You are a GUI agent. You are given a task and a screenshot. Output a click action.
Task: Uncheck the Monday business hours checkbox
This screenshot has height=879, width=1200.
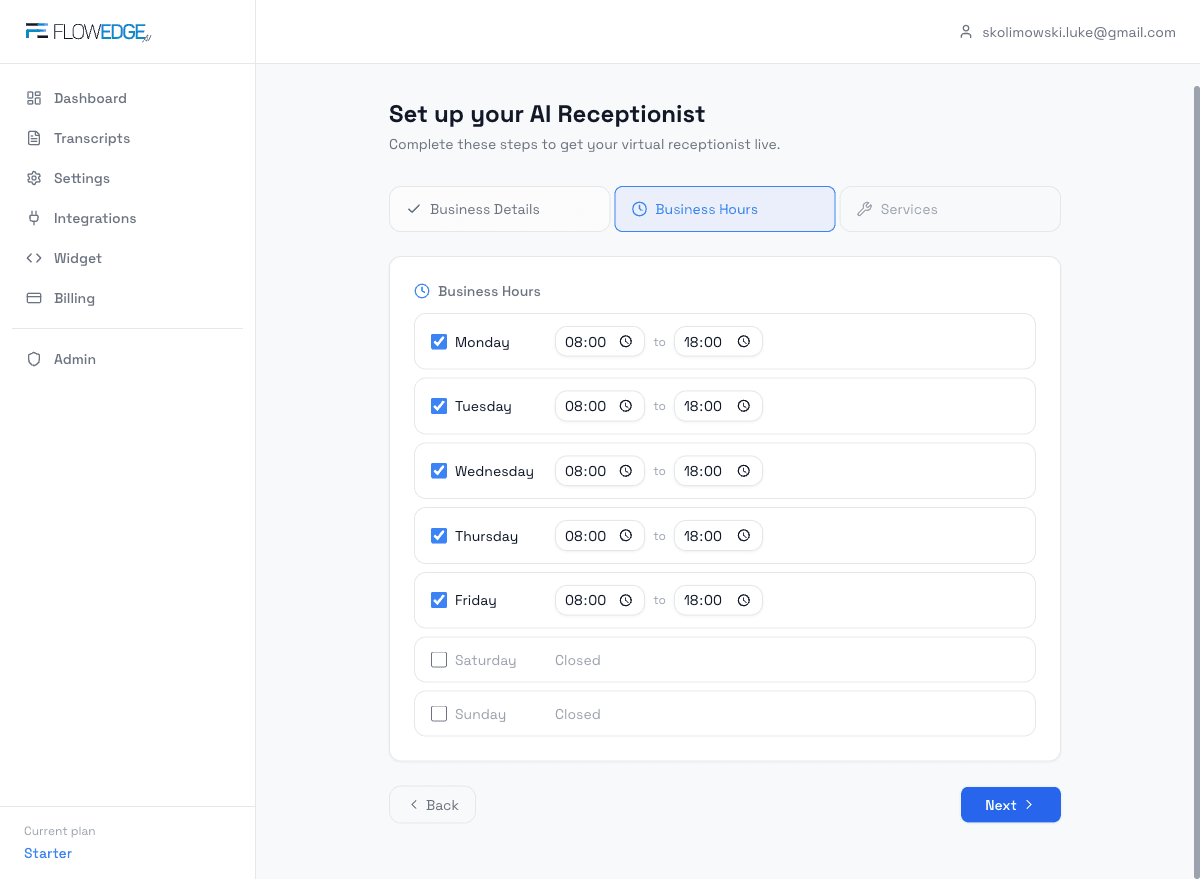click(438, 341)
